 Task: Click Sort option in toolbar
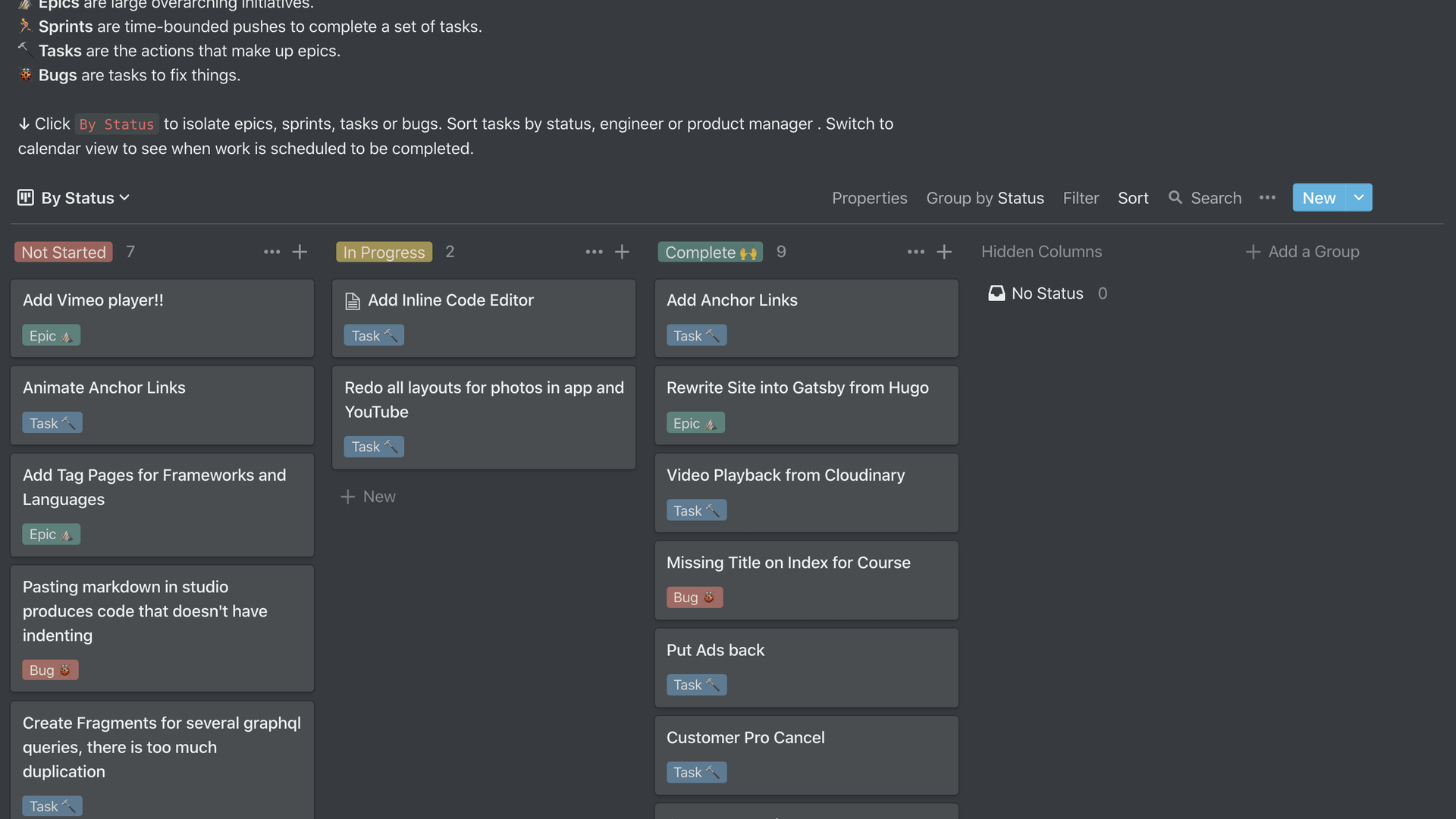tap(1132, 198)
